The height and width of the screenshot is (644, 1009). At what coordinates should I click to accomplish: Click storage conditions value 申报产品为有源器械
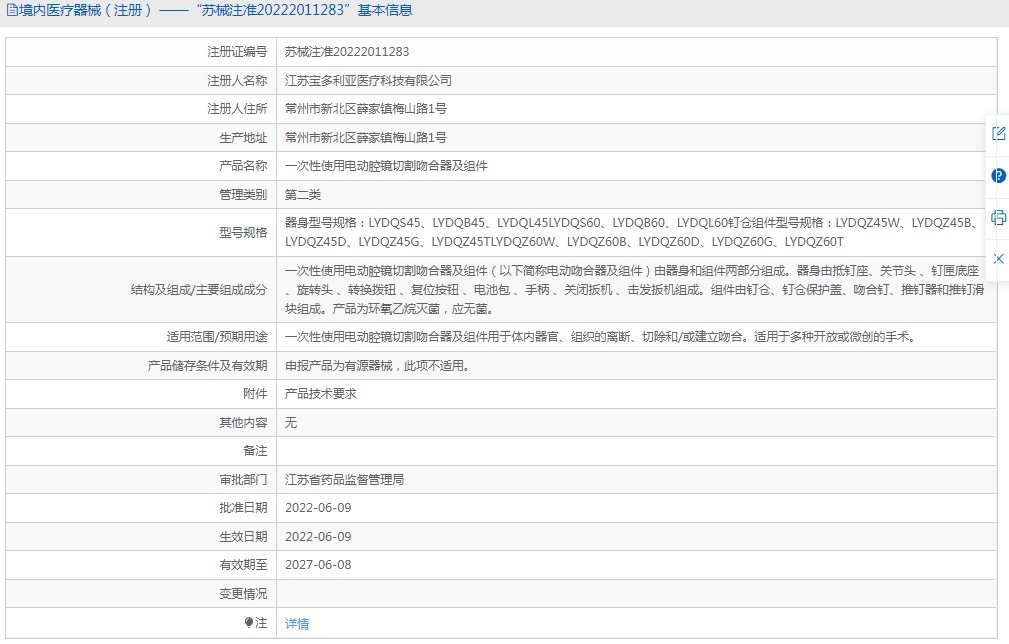pos(377,365)
